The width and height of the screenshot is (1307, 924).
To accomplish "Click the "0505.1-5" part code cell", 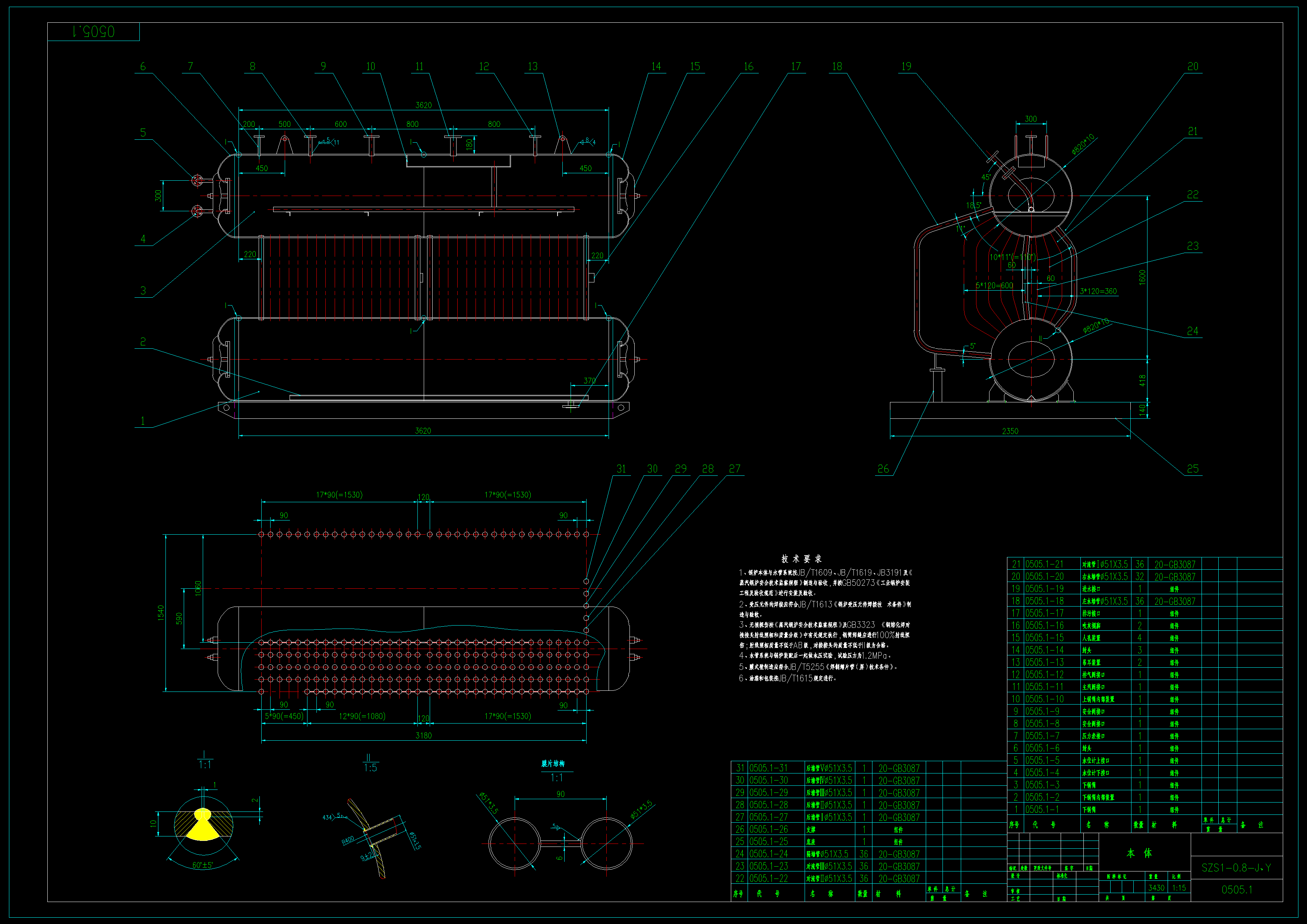I will point(1042,760).
